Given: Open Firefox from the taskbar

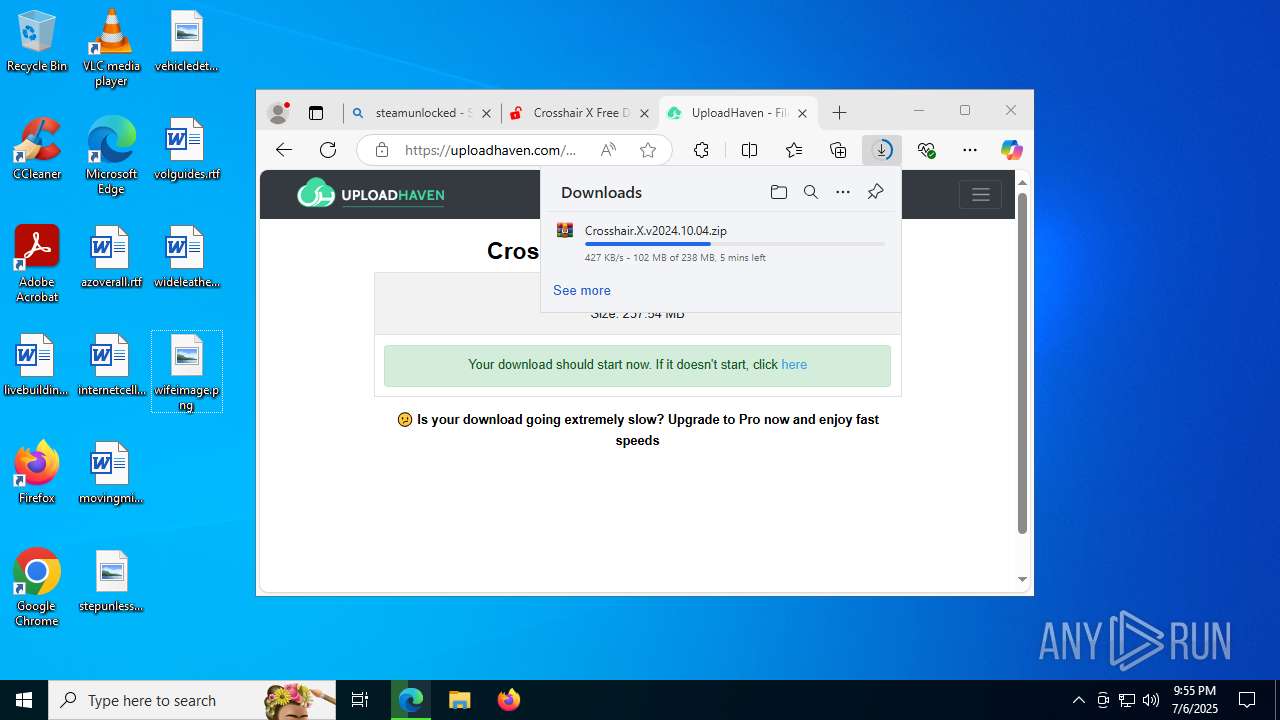Looking at the screenshot, I should click(508, 700).
